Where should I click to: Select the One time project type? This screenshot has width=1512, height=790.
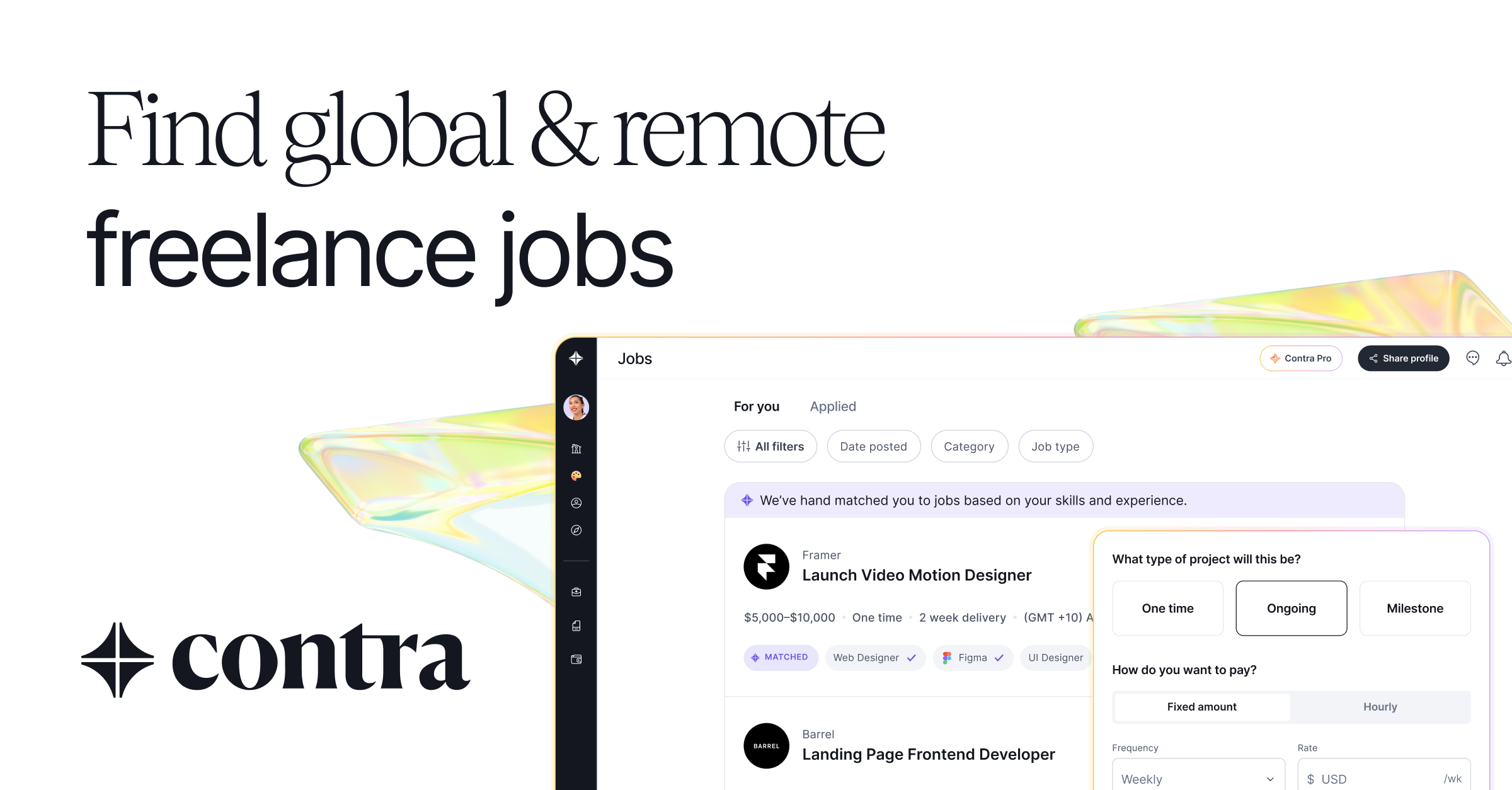[x=1167, y=609]
